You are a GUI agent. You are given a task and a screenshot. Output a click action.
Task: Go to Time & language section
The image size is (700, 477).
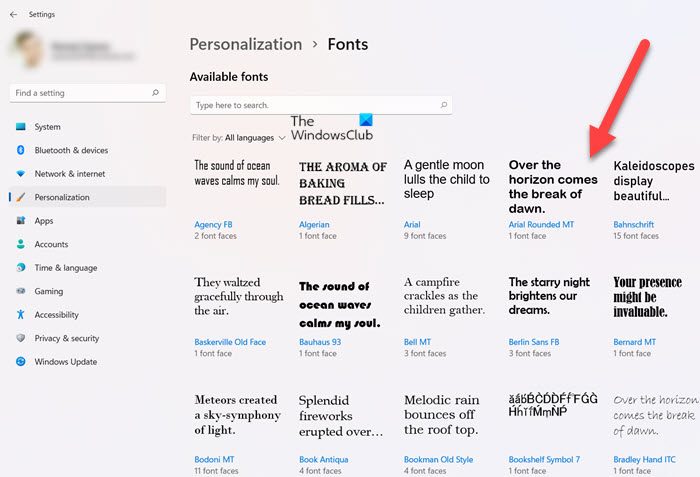[66, 268]
